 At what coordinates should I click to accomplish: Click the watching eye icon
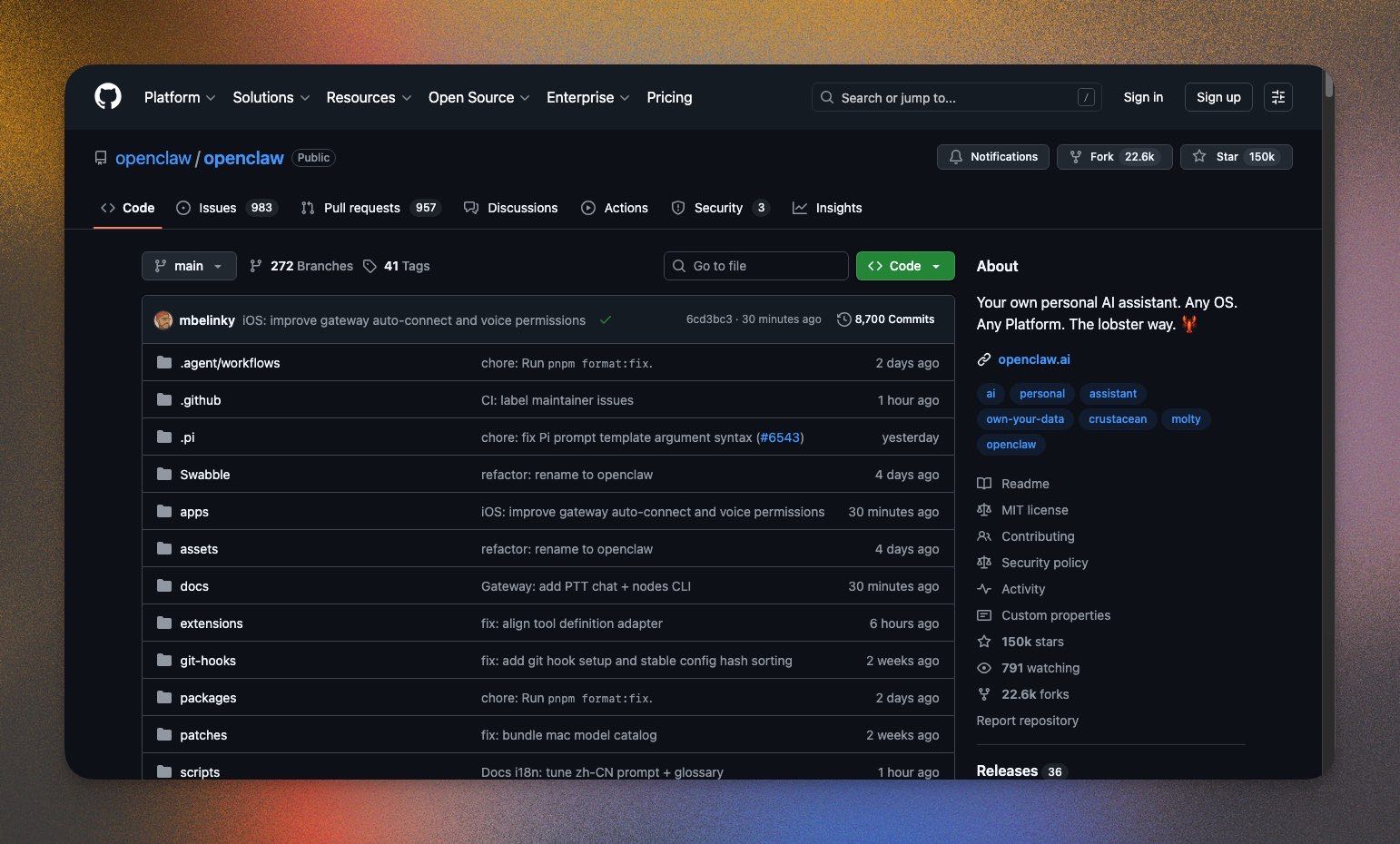tap(984, 668)
